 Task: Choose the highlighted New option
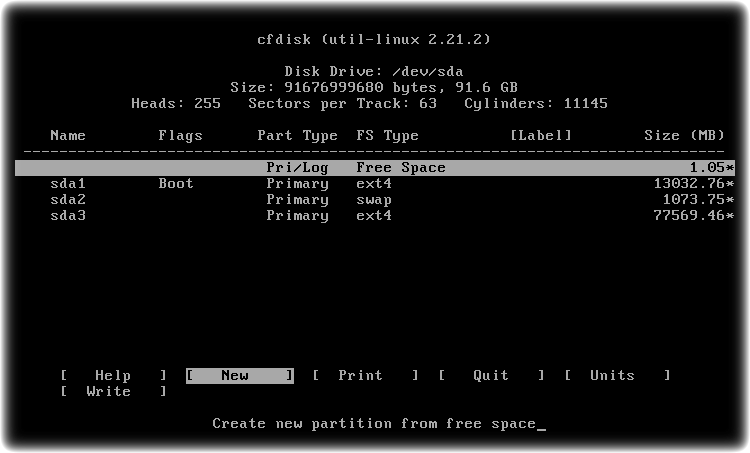240,376
